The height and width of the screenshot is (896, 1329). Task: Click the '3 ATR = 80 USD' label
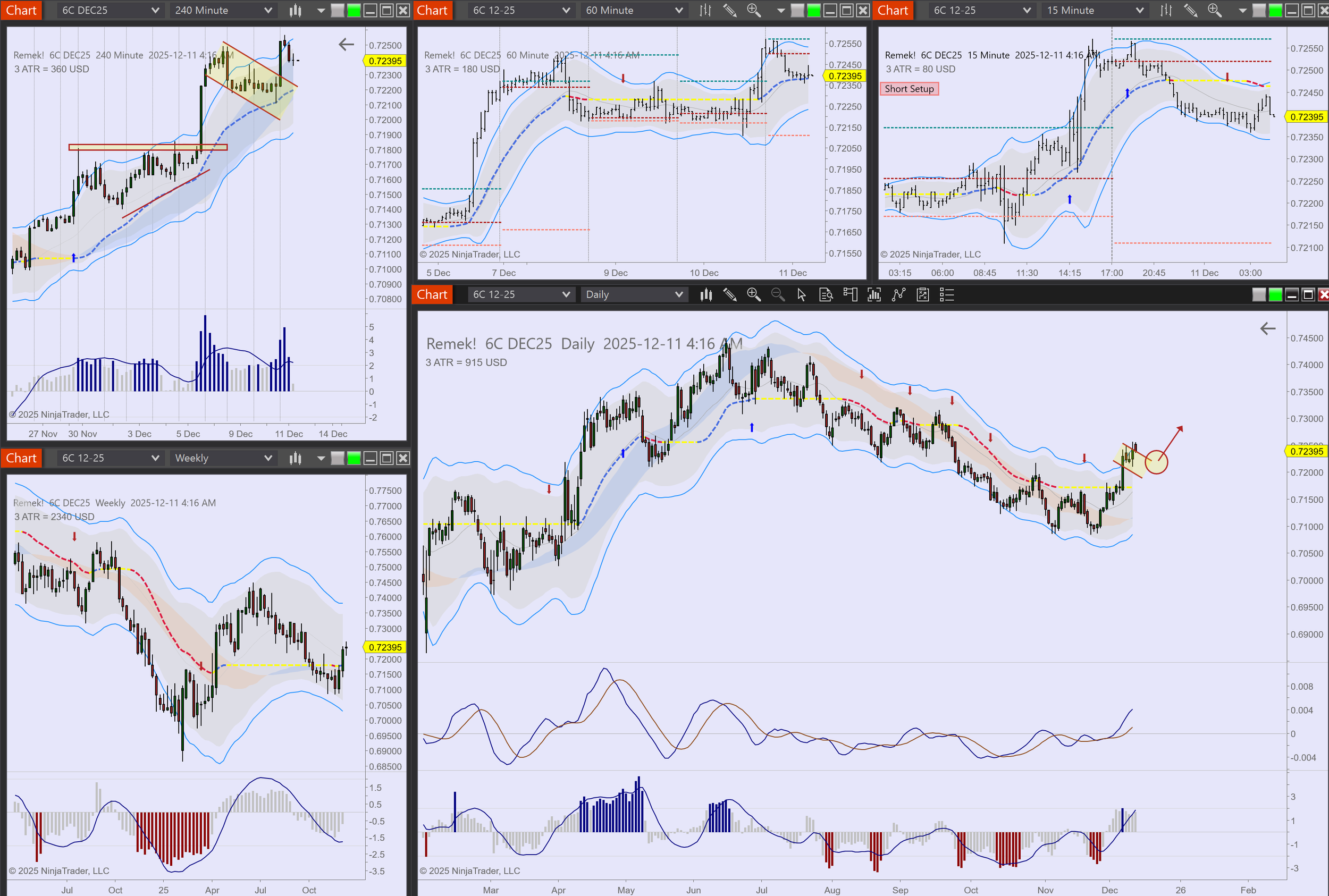point(920,69)
